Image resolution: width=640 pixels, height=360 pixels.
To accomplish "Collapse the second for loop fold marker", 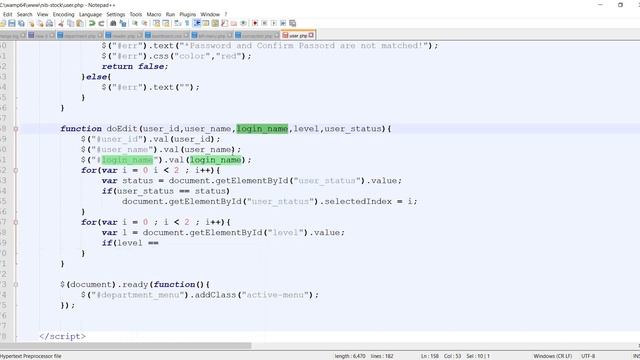I will coord(16,222).
